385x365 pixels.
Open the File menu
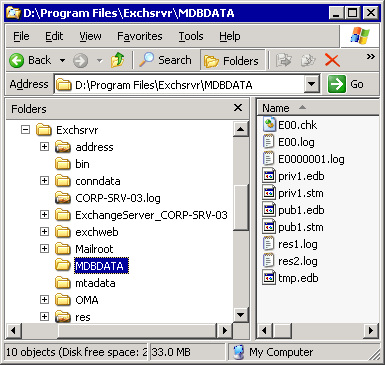(x=21, y=36)
